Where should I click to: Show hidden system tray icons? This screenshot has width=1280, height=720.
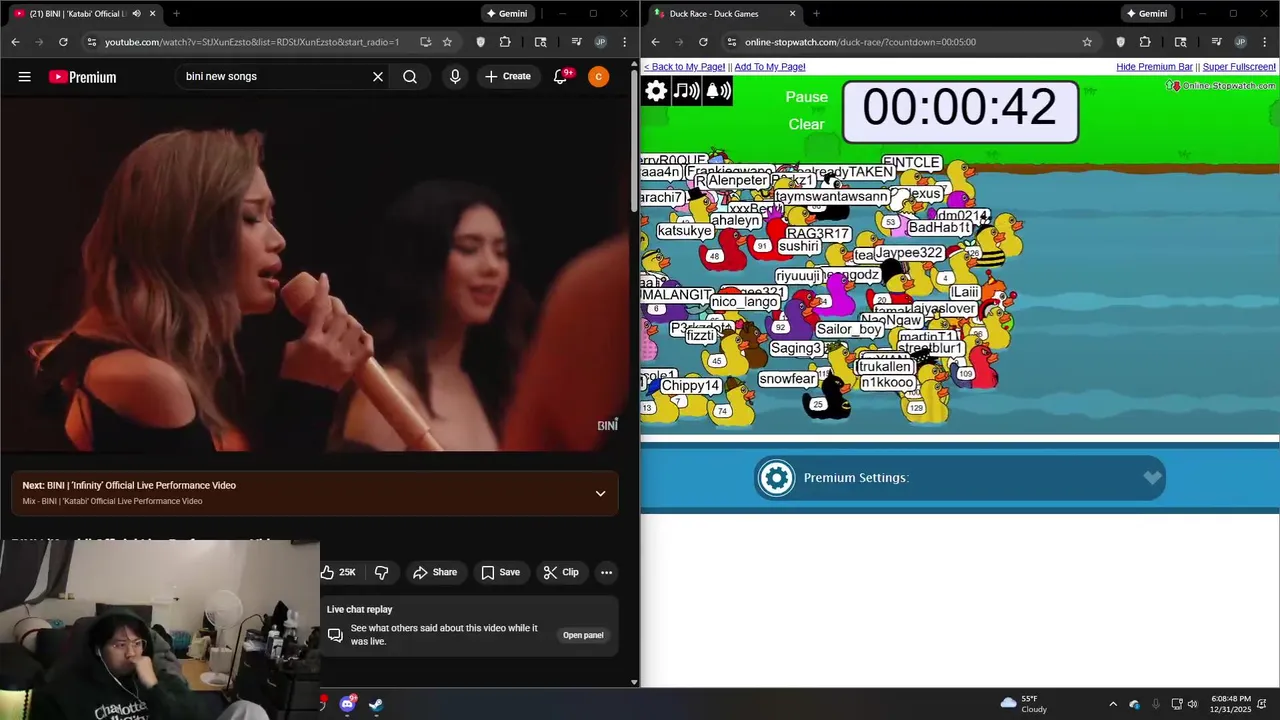pos(1113,704)
